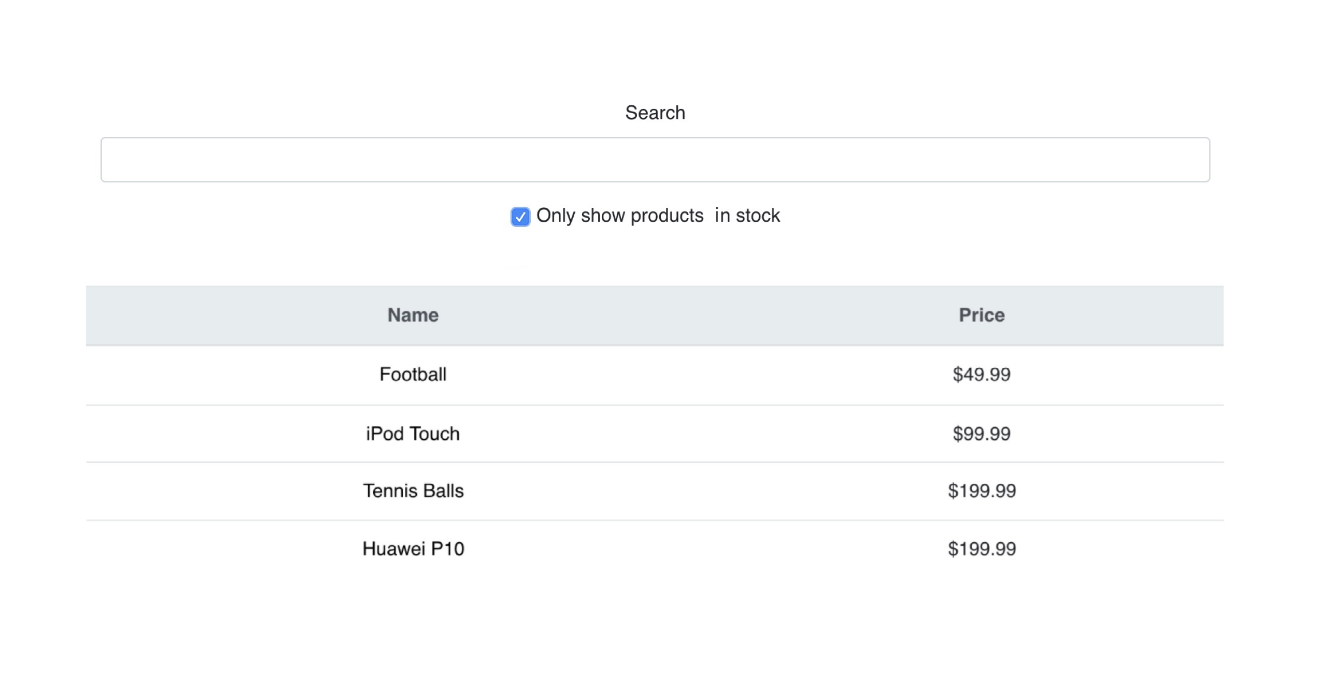The width and height of the screenshot is (1336, 686).
Task: Click the $199.99 price in the Huawei P10 row
Action: pyautogui.click(x=981, y=549)
